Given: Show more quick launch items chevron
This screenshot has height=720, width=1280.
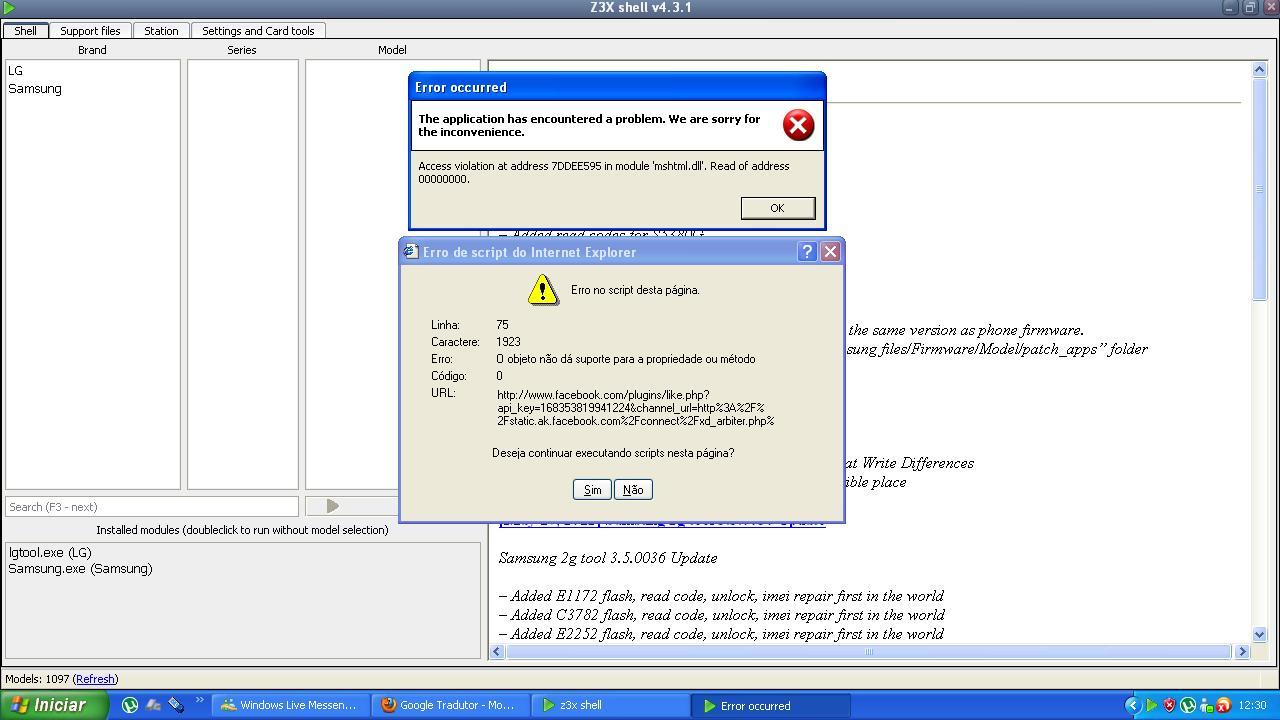Looking at the screenshot, I should [199, 701].
